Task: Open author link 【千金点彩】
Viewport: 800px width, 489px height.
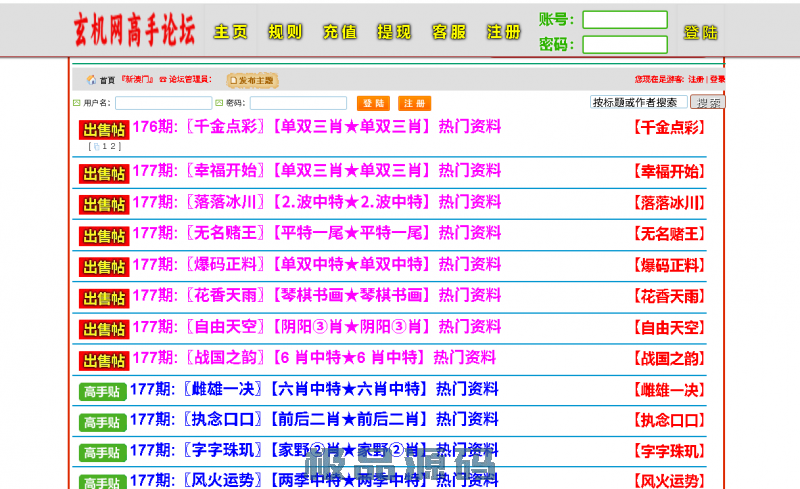Action: coord(669,128)
